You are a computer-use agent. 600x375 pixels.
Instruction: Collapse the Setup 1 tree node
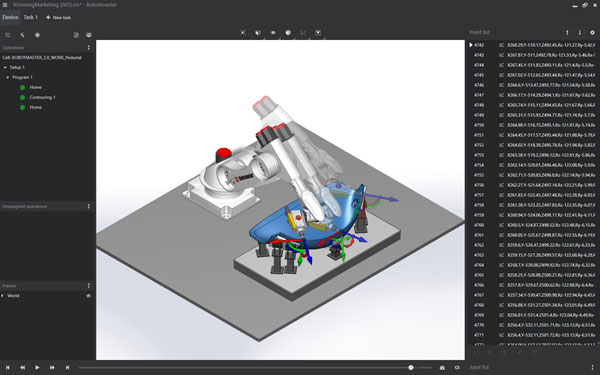pyautogui.click(x=5, y=67)
